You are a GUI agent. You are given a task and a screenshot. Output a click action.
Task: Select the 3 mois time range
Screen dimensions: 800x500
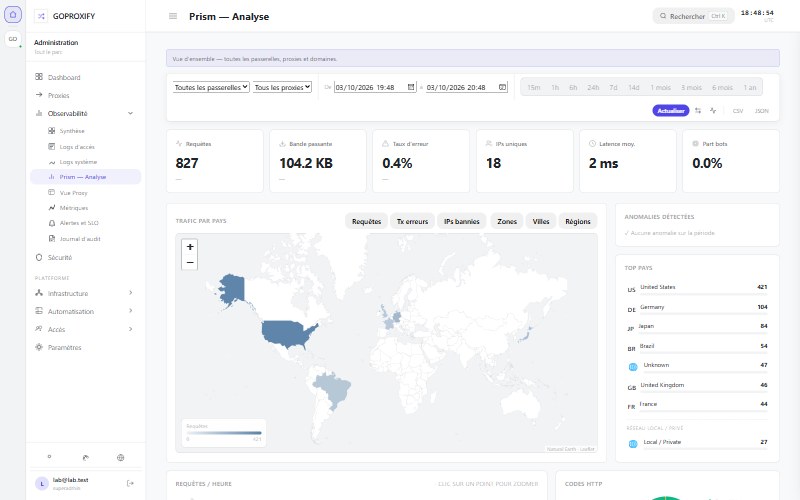point(691,88)
